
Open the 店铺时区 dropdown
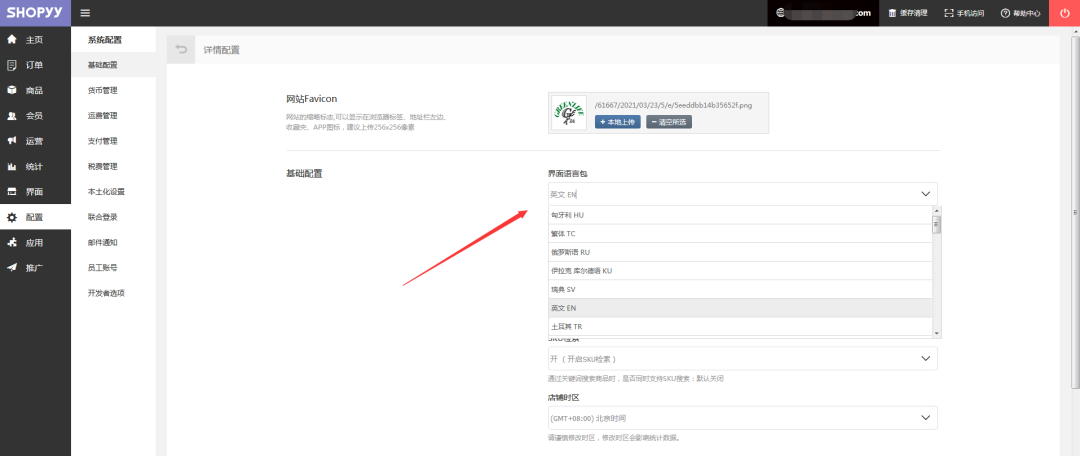742,418
